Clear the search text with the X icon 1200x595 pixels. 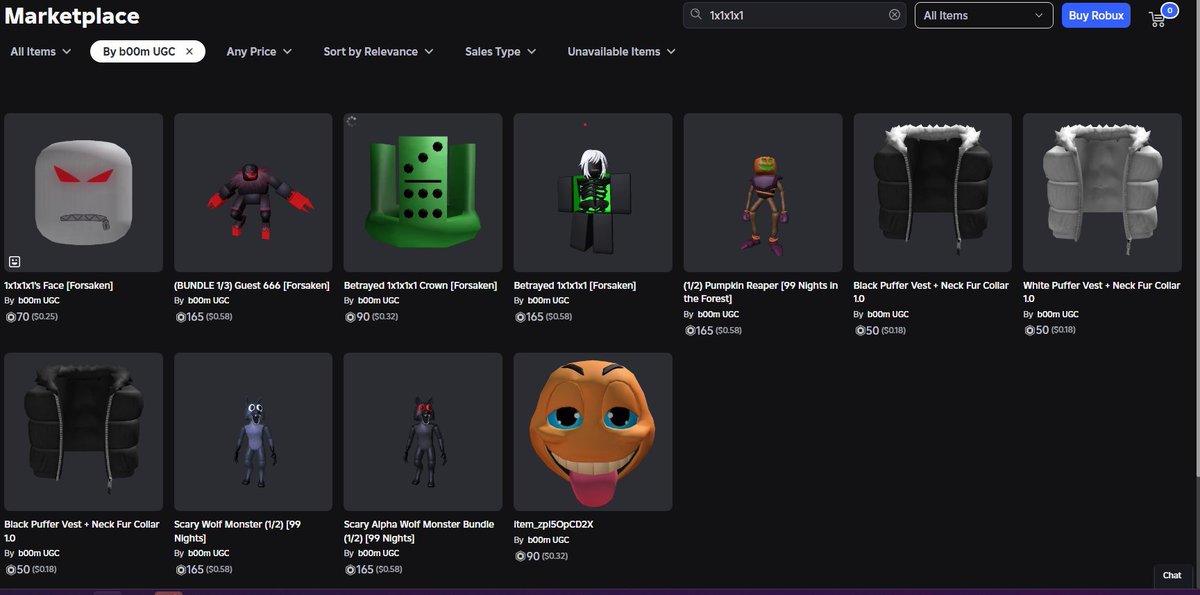[894, 15]
